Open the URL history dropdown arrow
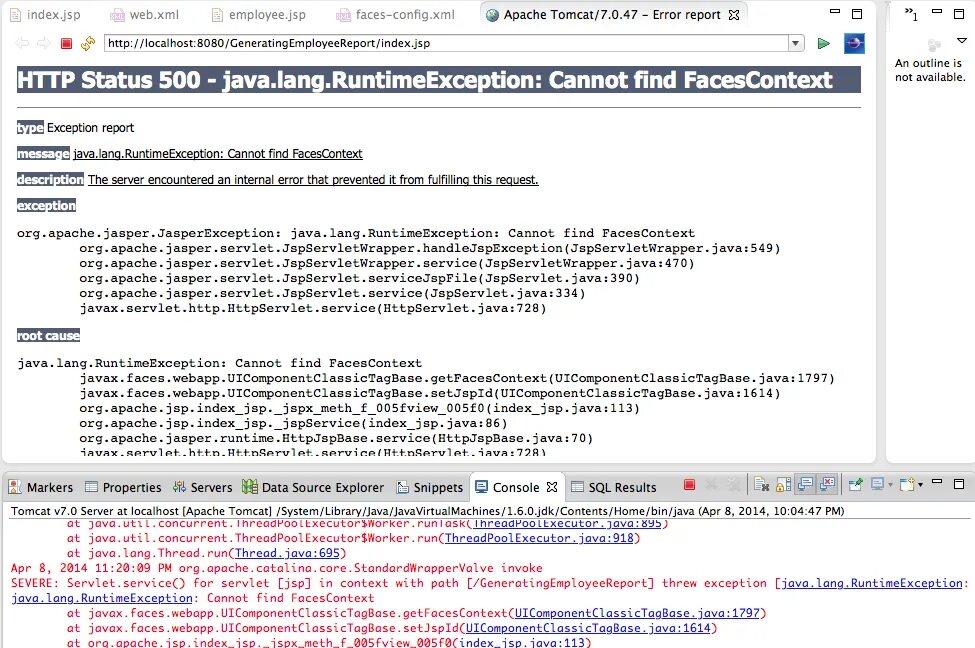 pyautogui.click(x=795, y=43)
